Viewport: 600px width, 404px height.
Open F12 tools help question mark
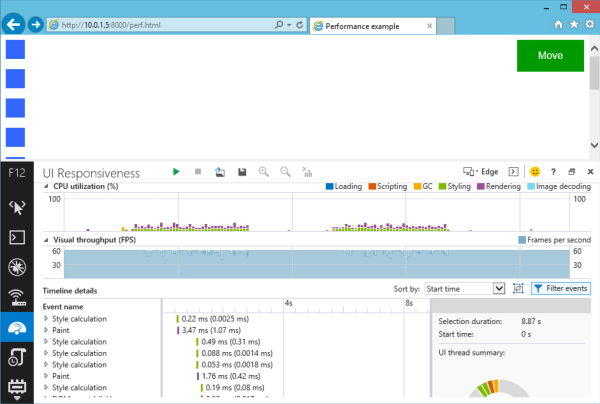553,172
